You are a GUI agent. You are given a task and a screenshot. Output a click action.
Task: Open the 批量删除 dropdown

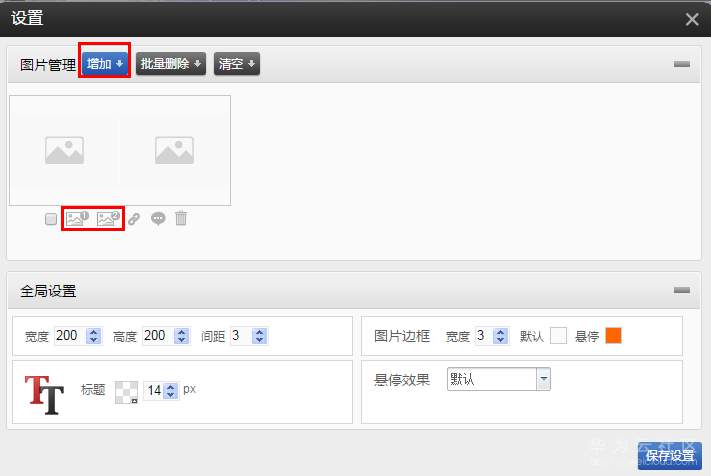pos(170,63)
